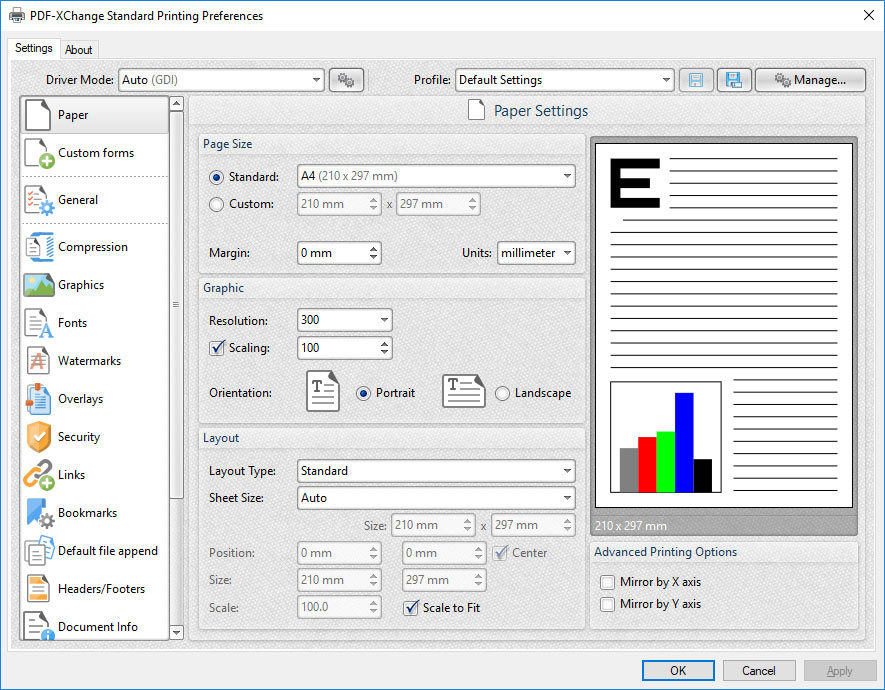Click the driver mode gear icon
The image size is (885, 690).
pyautogui.click(x=346, y=79)
